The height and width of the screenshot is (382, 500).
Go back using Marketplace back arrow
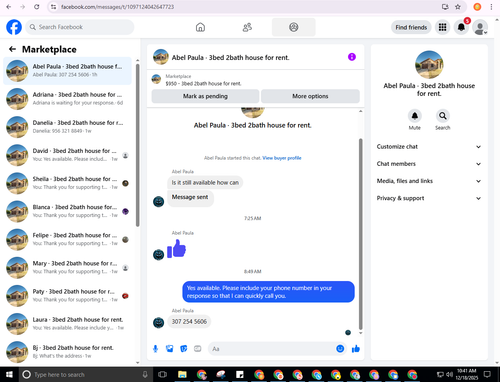point(12,49)
